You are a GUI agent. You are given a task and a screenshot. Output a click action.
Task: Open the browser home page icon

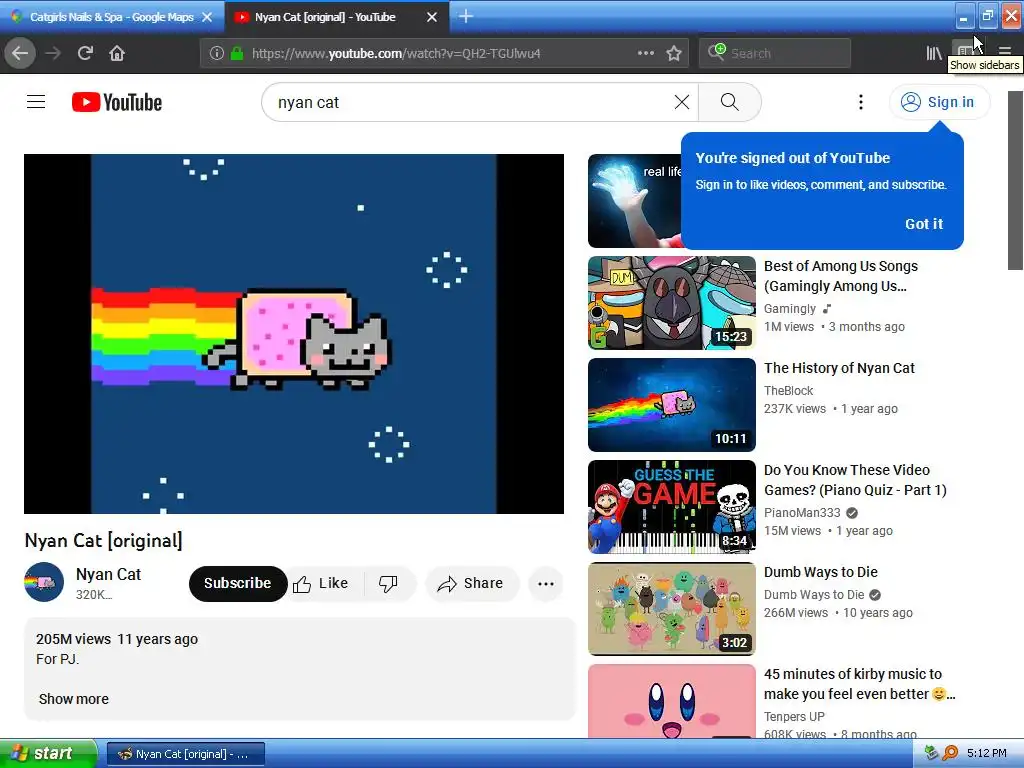point(117,53)
